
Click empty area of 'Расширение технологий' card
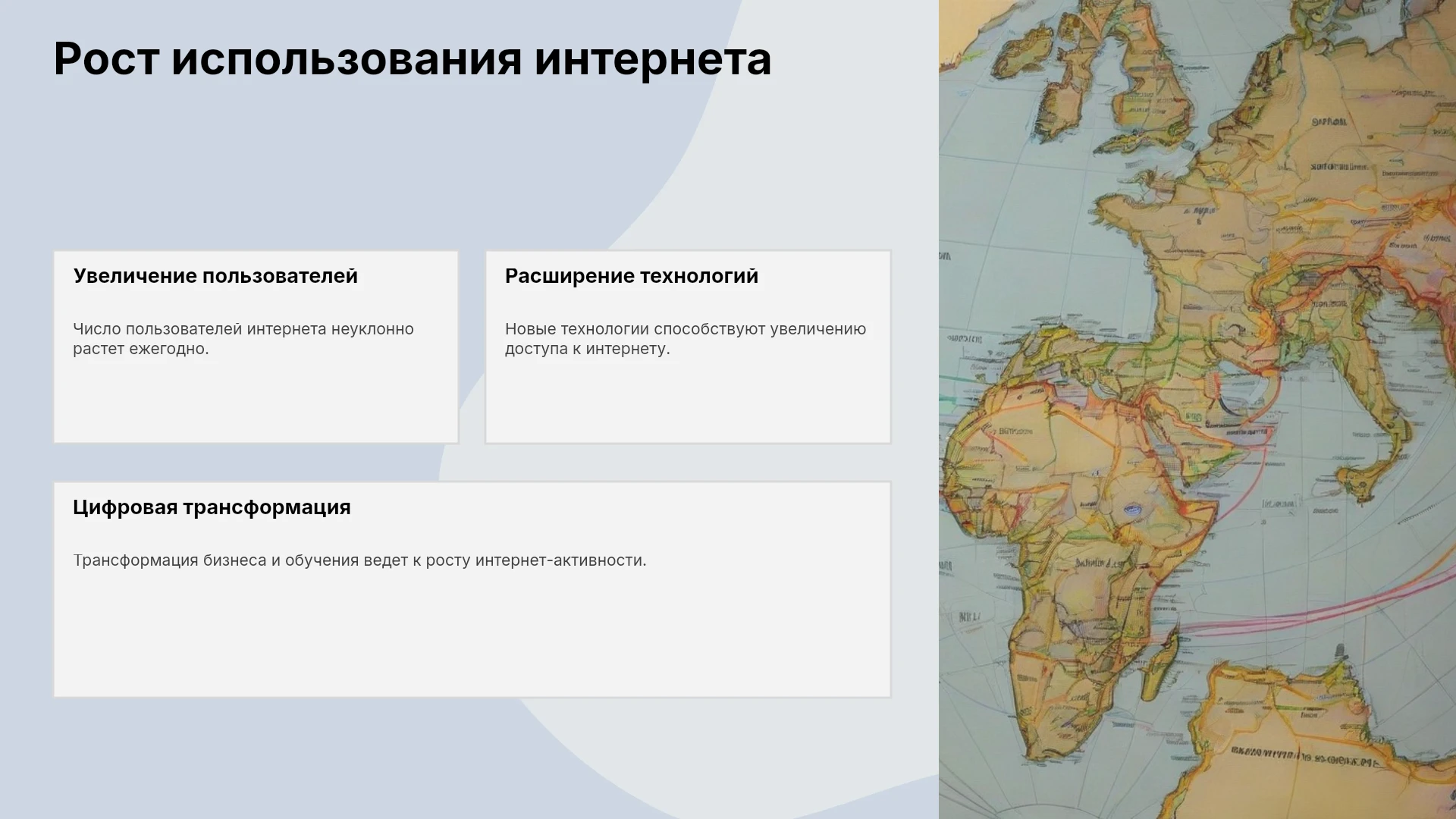(688, 402)
